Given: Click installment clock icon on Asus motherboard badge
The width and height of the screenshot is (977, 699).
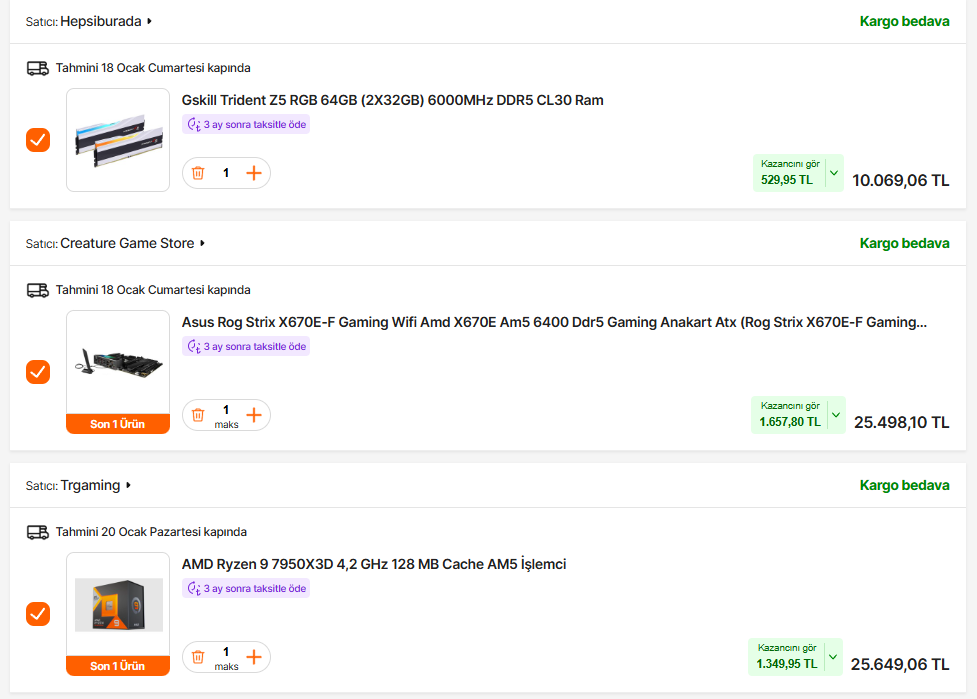Looking at the screenshot, I should click(x=194, y=346).
